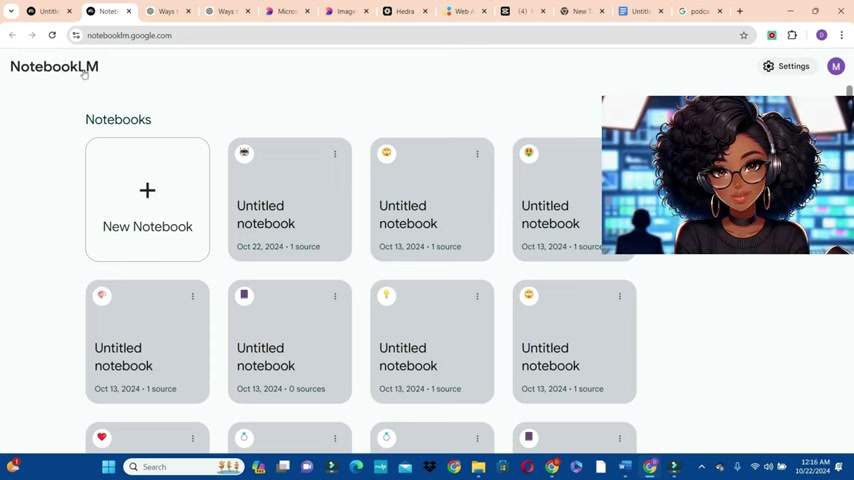Open the Chrome profile D avatar
Viewport: 854px width, 480px height.
[x=821, y=35]
